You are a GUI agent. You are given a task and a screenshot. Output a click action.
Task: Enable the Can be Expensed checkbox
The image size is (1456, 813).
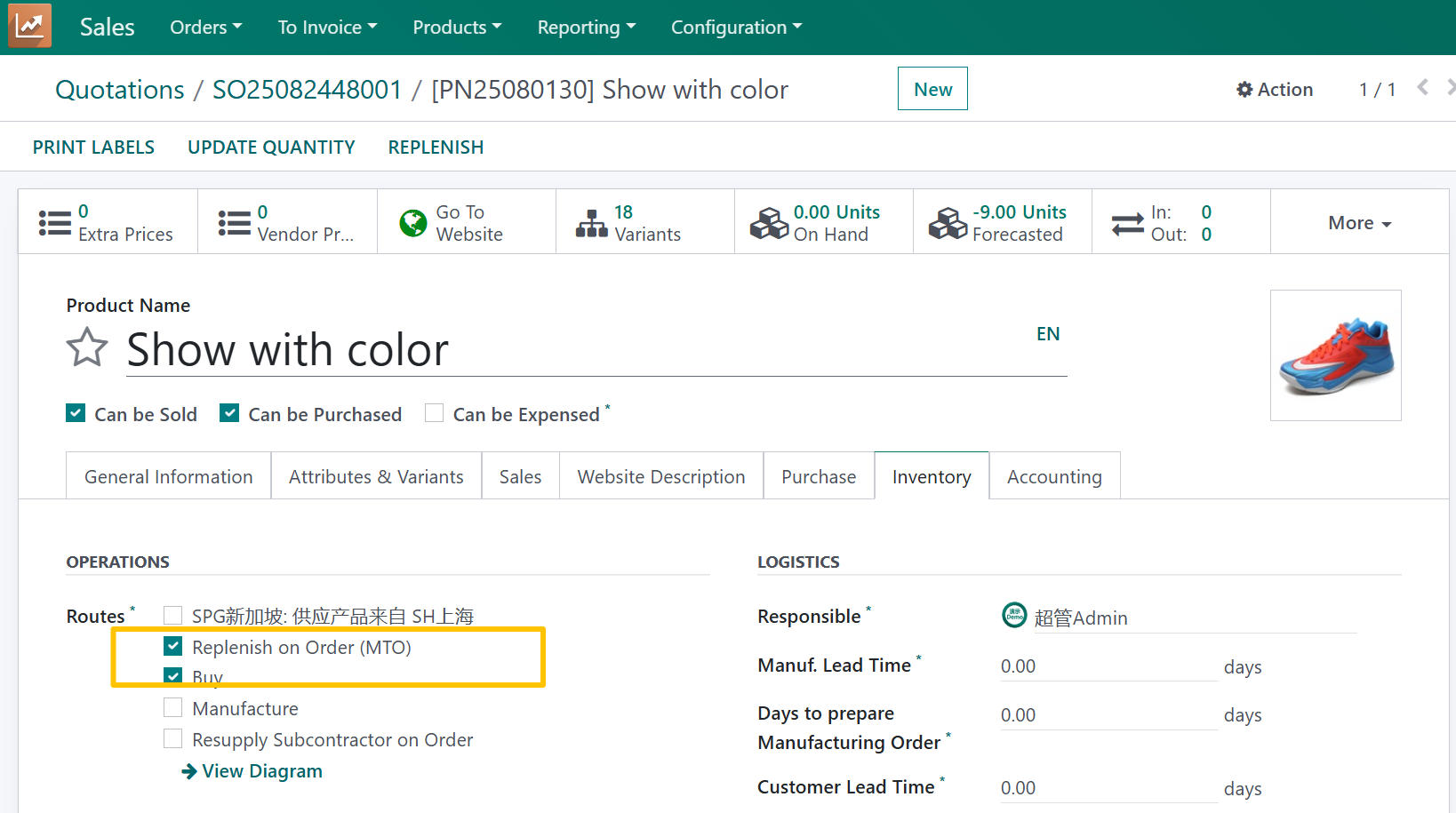434,413
